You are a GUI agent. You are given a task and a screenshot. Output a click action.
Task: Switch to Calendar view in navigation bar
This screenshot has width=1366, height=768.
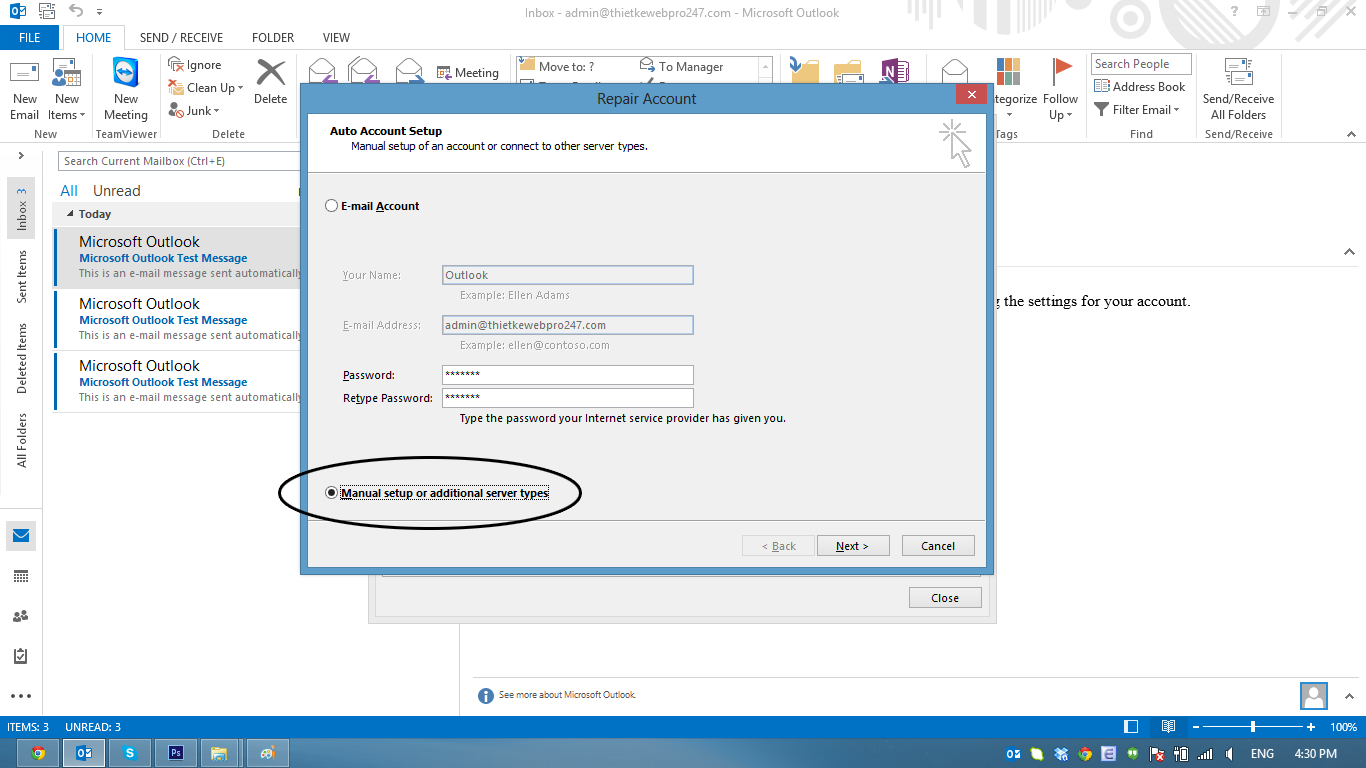(21, 576)
